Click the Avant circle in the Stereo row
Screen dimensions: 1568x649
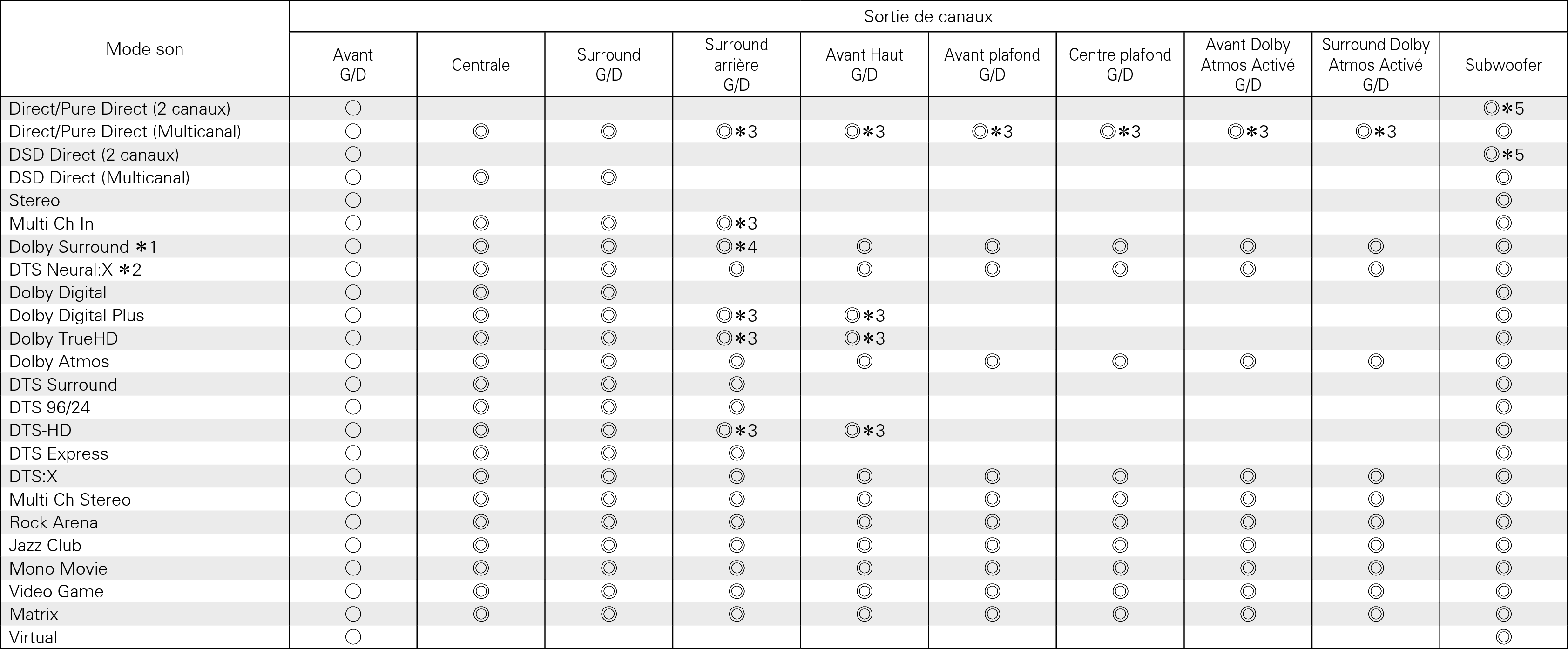tap(353, 200)
